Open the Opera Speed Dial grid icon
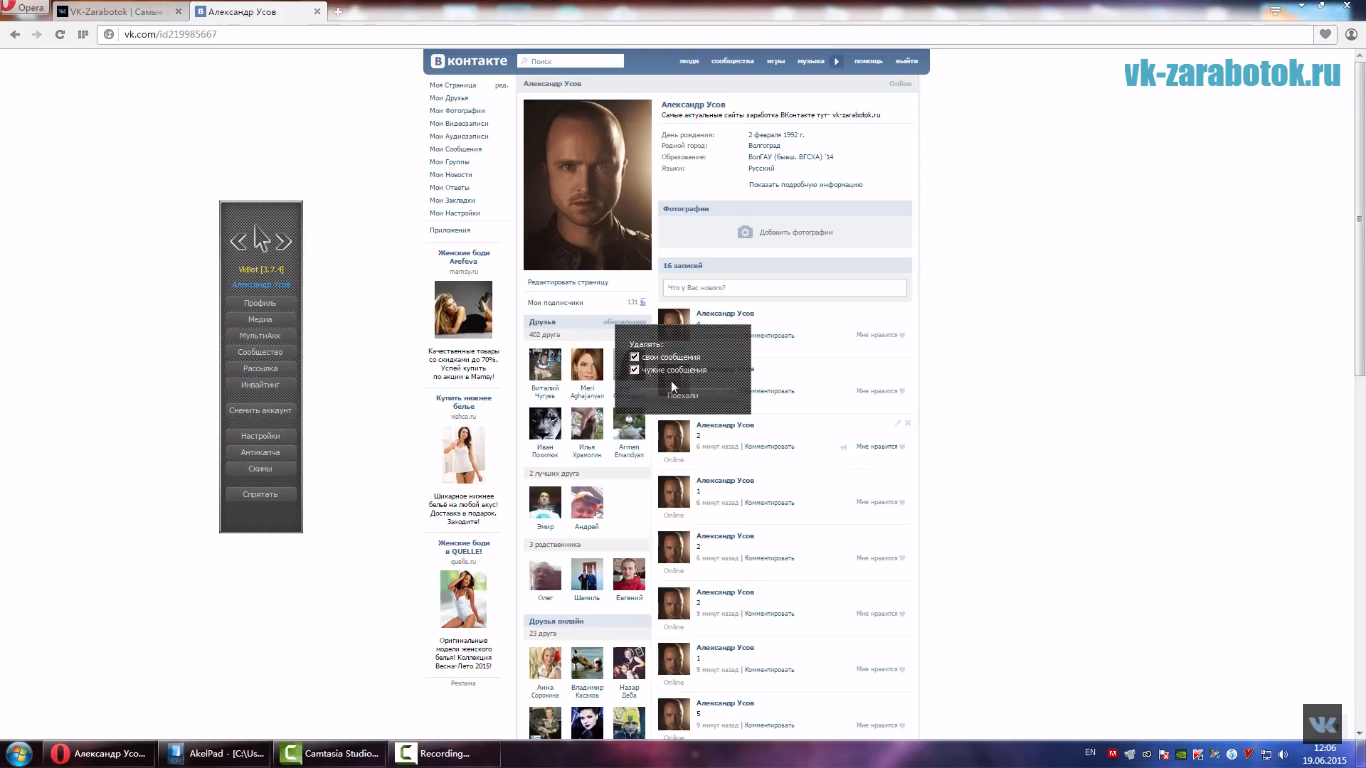The height and width of the screenshot is (768, 1366). (x=83, y=34)
